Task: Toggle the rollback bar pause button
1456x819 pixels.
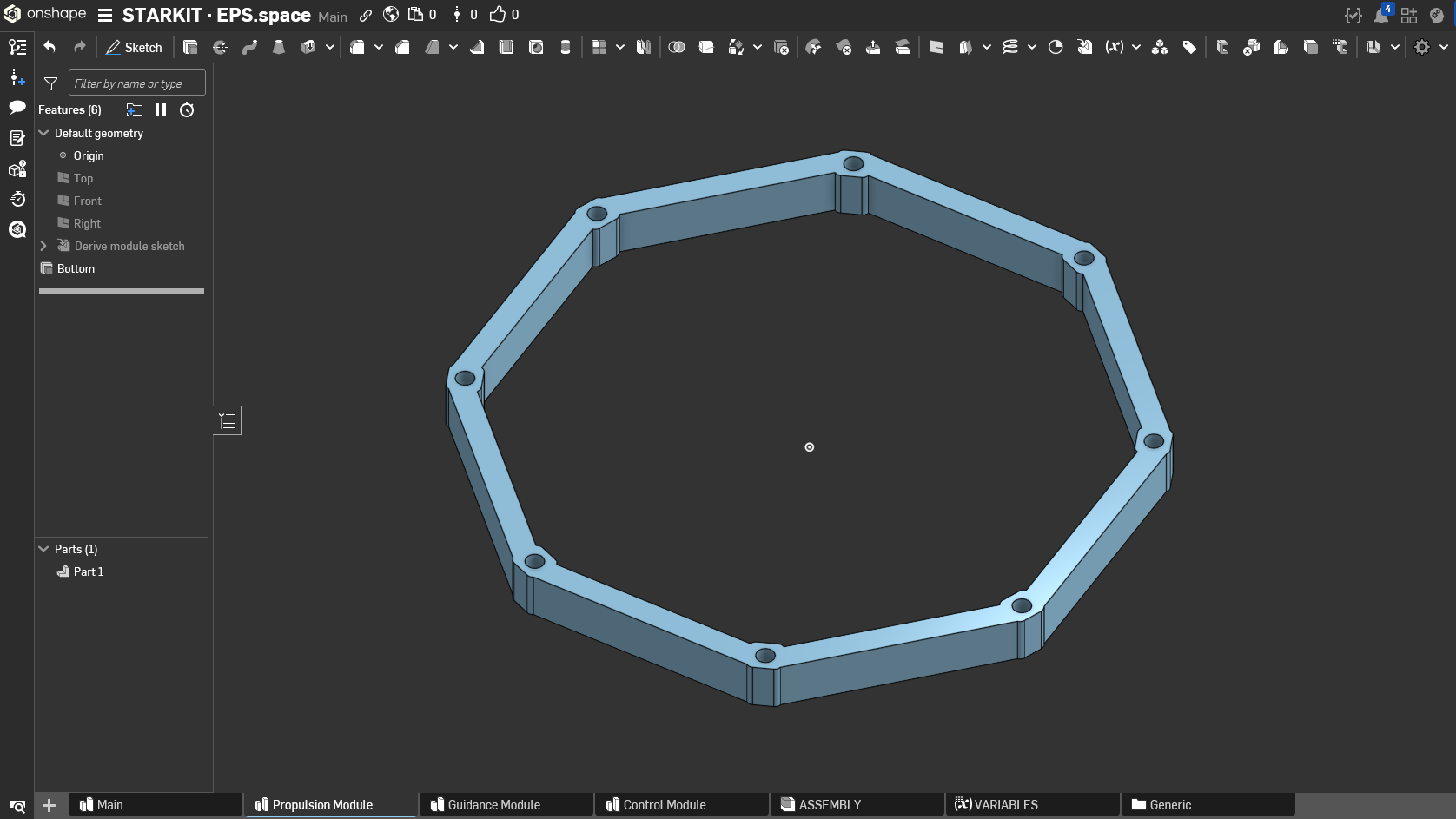Action: 161,109
